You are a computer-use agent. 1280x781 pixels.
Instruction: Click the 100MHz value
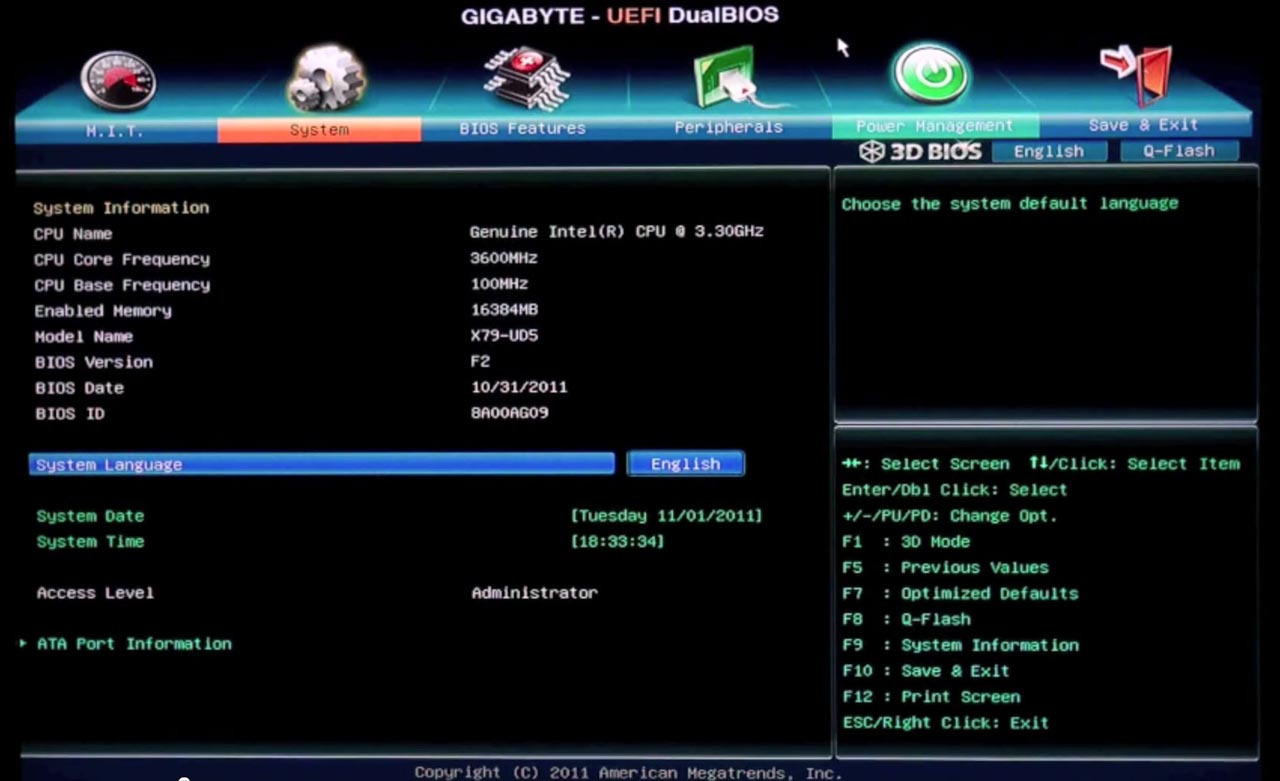(499, 284)
